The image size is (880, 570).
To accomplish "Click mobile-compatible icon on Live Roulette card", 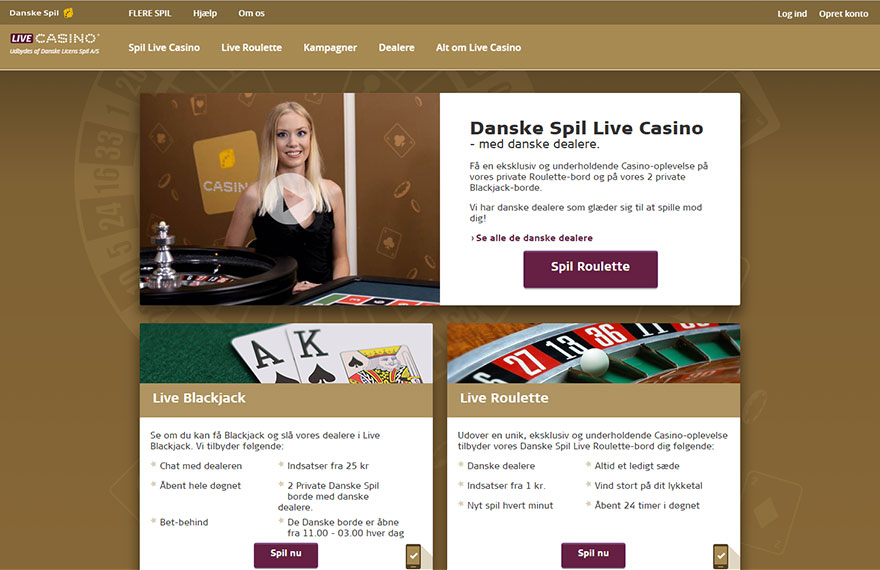I will 721,556.
